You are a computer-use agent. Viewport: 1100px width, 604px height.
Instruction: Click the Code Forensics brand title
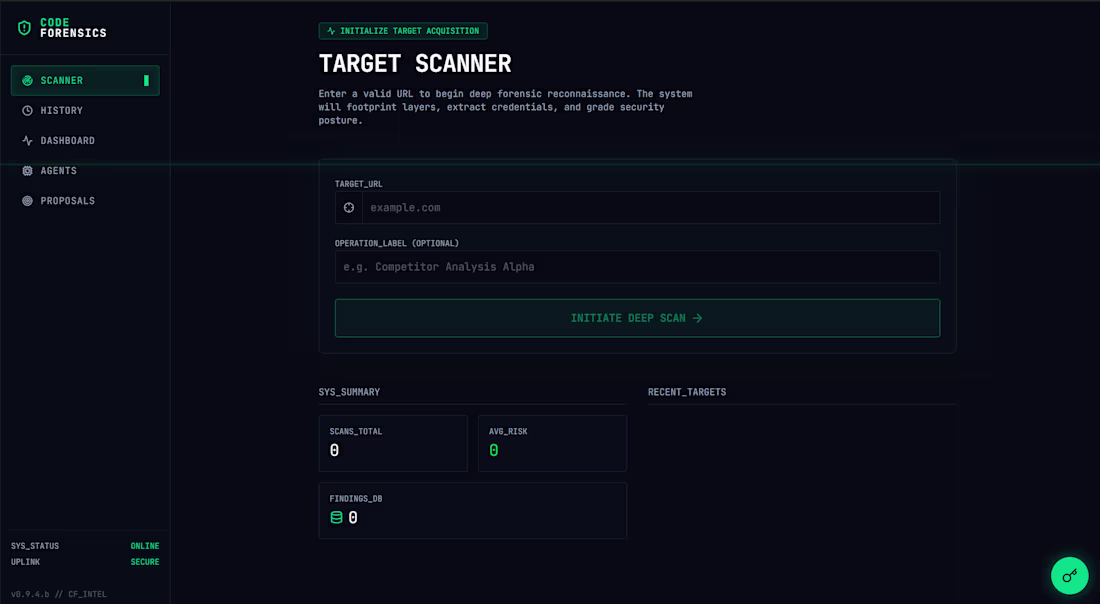[73, 28]
